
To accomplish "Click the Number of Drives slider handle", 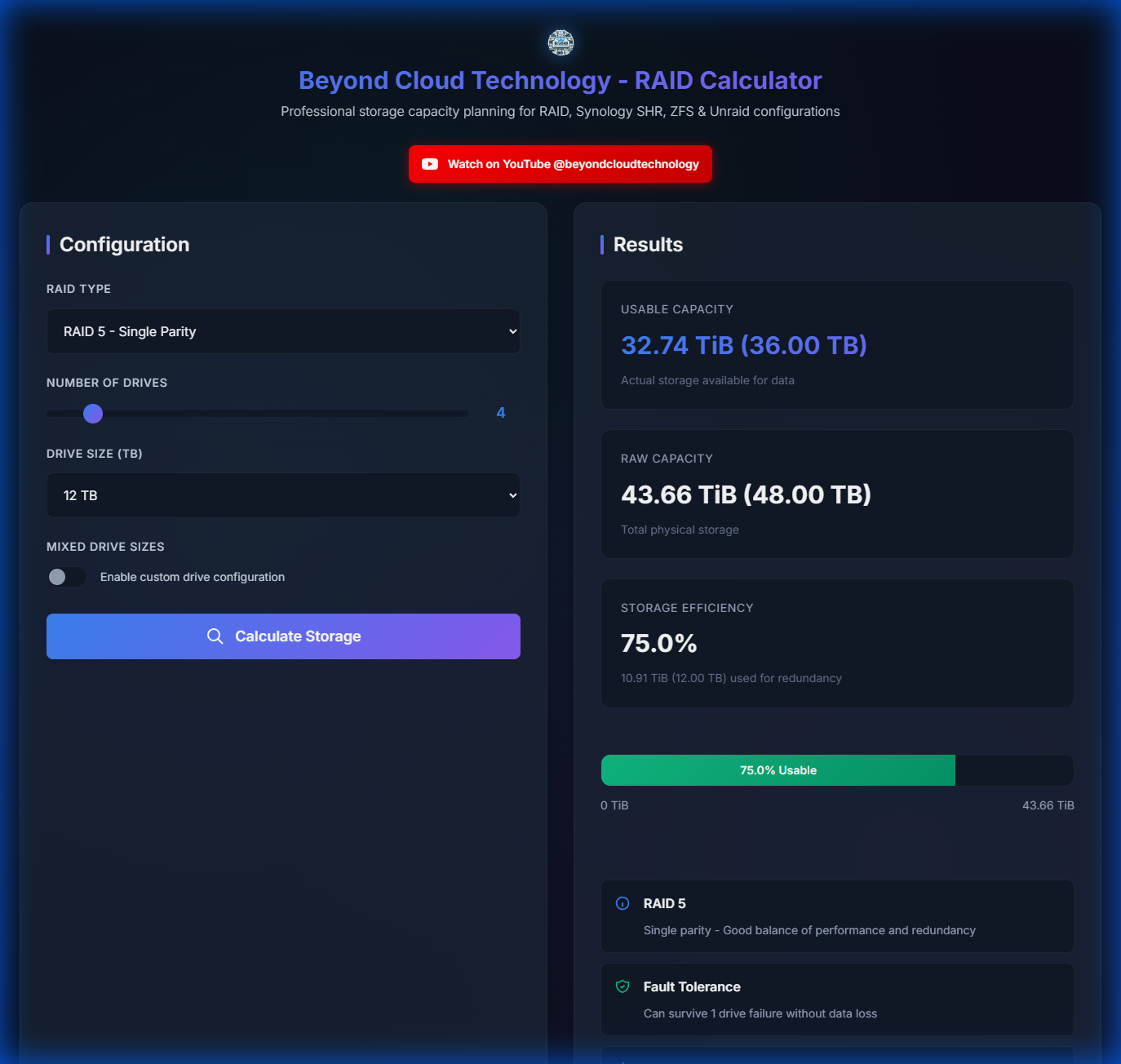I will point(93,414).
